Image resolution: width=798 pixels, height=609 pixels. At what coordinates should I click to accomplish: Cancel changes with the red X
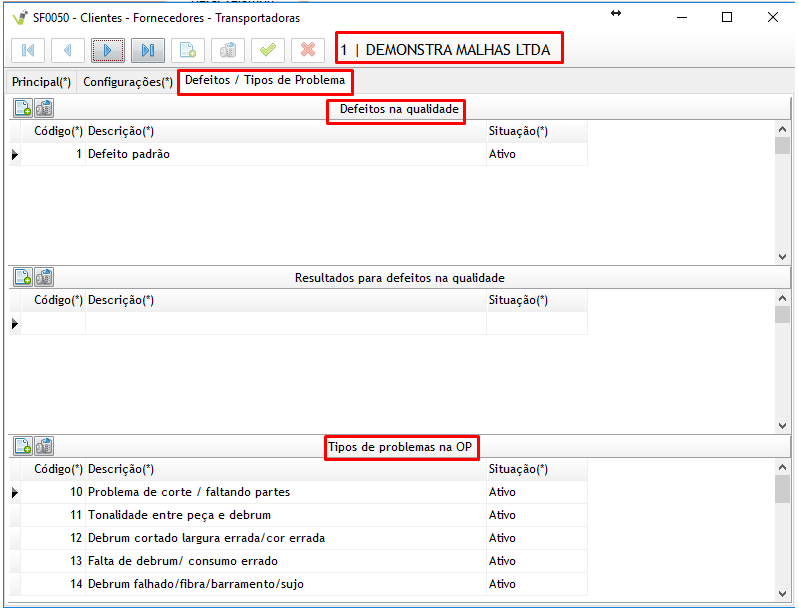[x=307, y=50]
